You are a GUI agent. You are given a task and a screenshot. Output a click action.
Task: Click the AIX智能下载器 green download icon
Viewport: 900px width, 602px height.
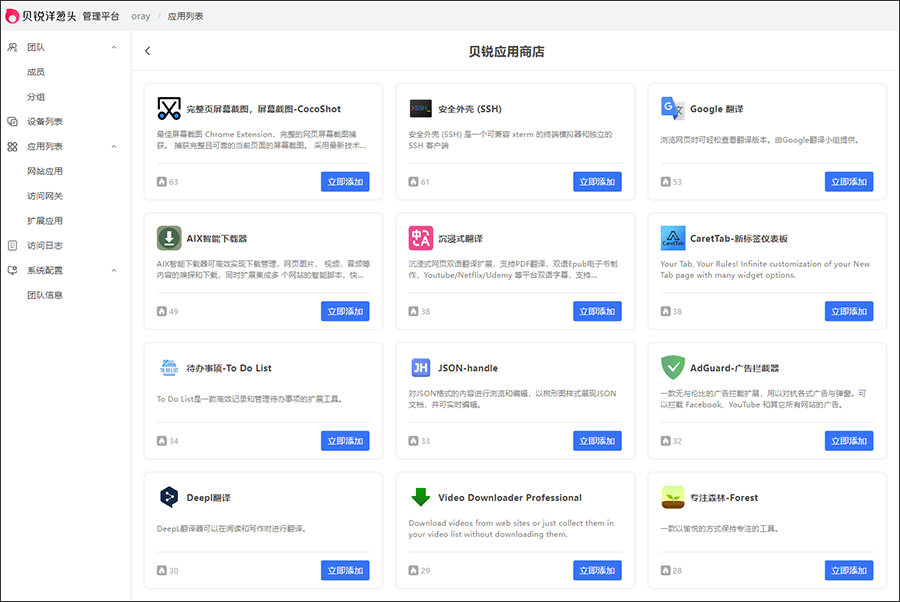coord(169,237)
